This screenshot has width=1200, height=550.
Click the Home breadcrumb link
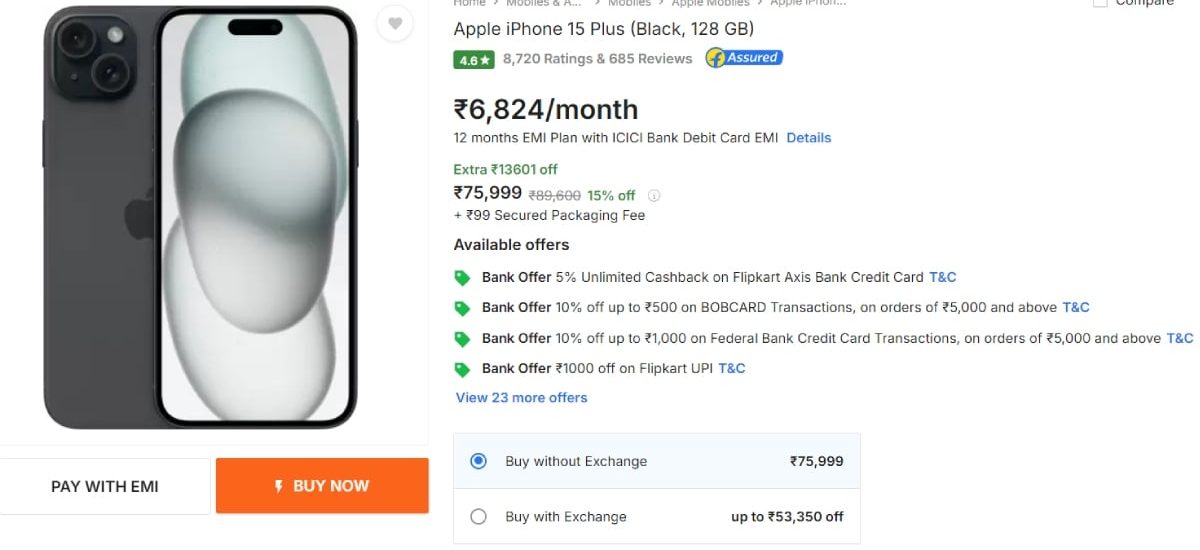pos(469,4)
